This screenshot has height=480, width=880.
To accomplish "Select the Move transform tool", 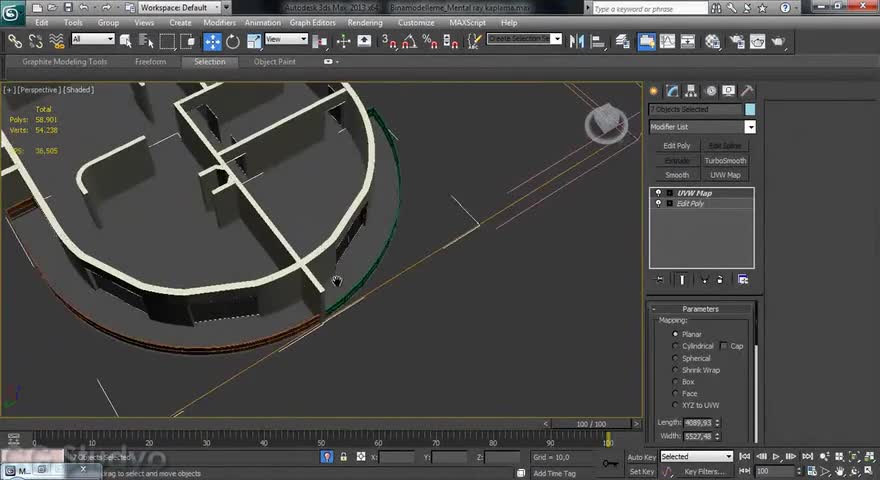I will pos(213,41).
